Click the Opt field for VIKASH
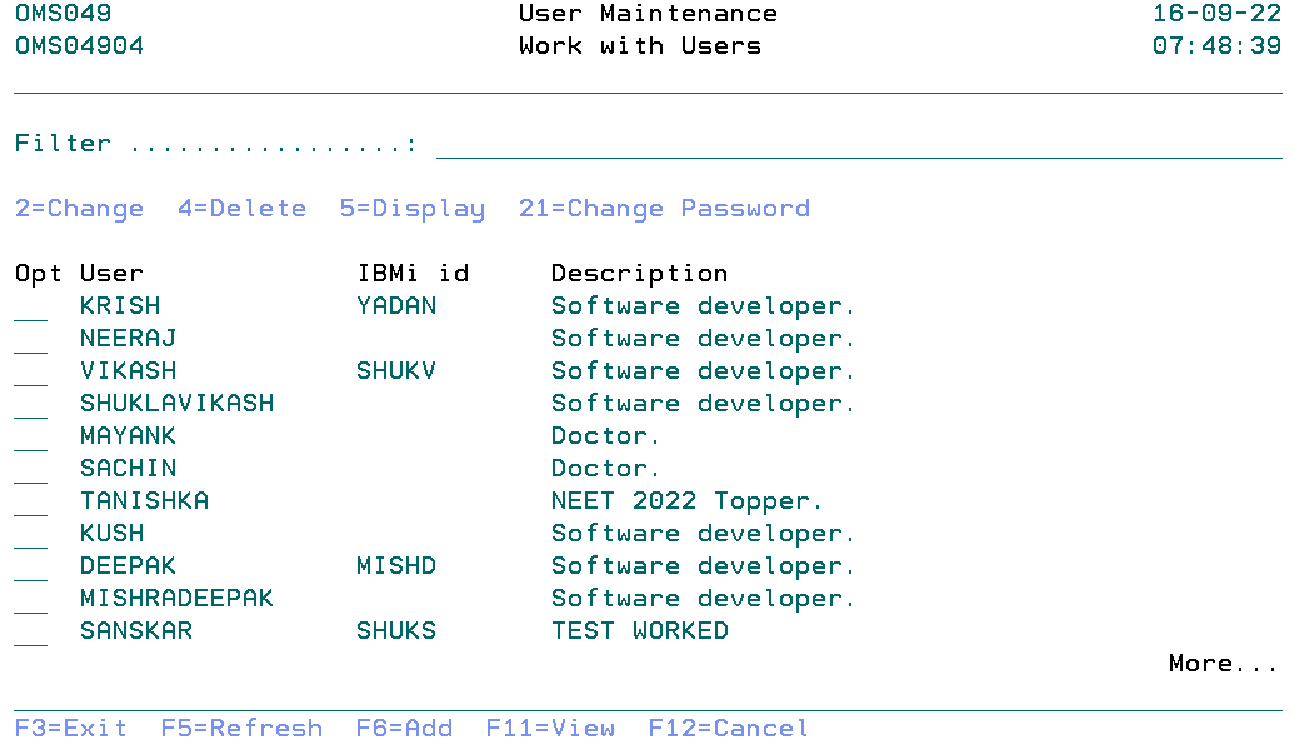This screenshot has width=1293, height=751. [x=31, y=372]
